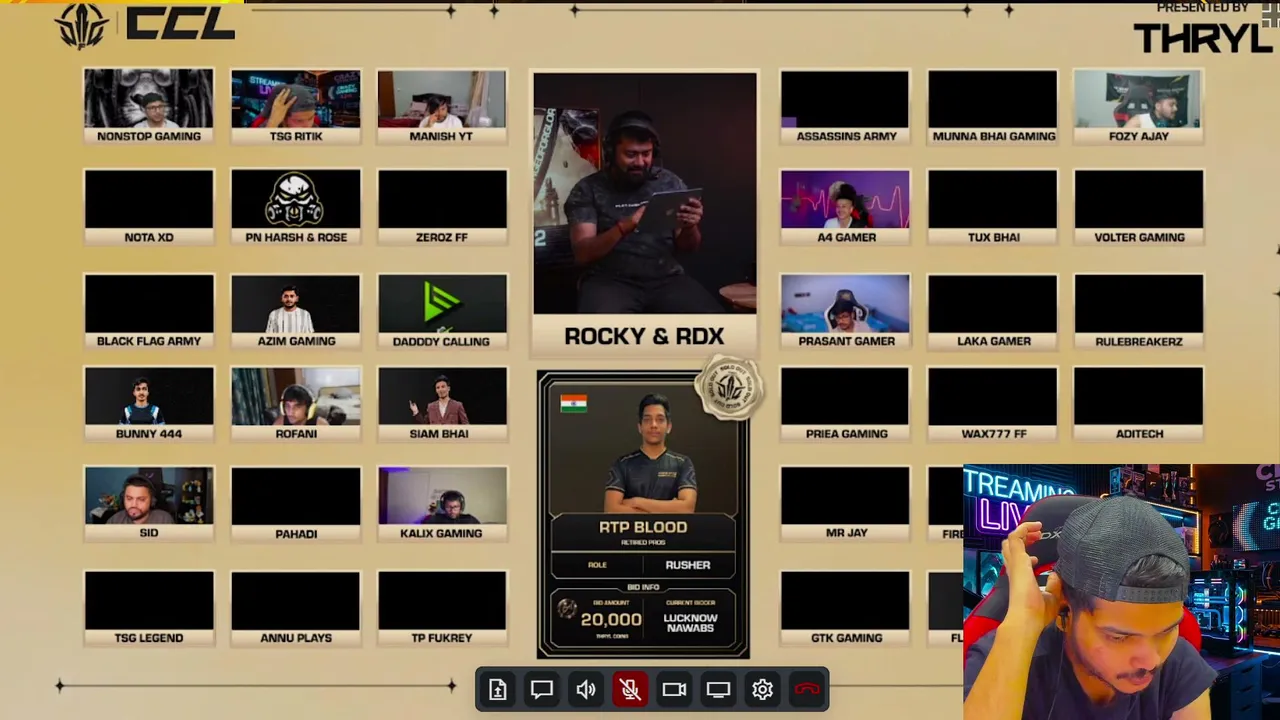The height and width of the screenshot is (720, 1280).
Task: Select the ROFANI video tile
Action: (296, 404)
